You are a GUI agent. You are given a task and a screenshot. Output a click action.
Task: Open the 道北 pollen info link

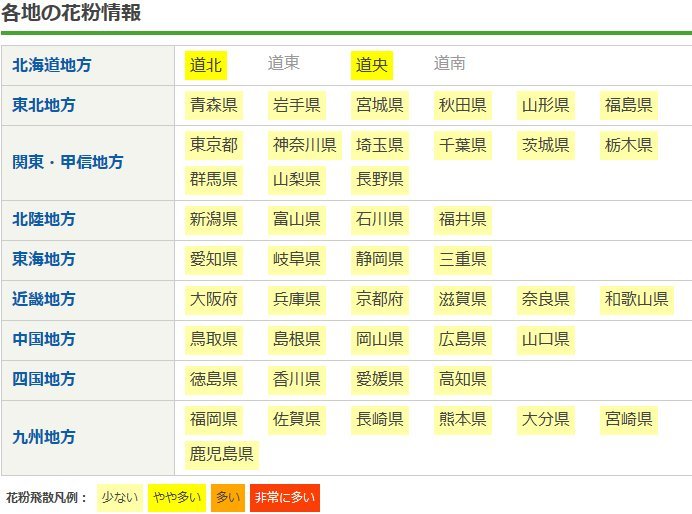206,65
